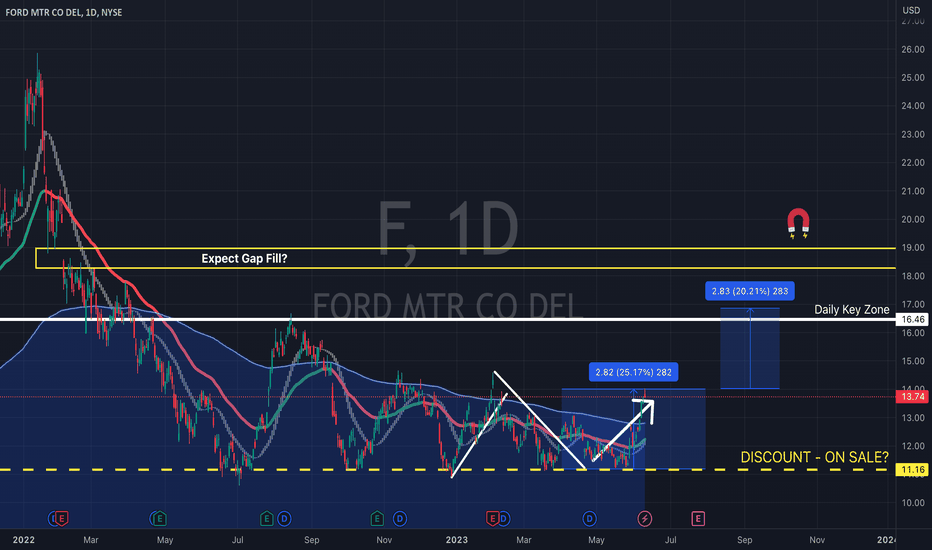The height and width of the screenshot is (550, 932).
Task: Open the dividend marker near May 2023
Action: tap(590, 518)
